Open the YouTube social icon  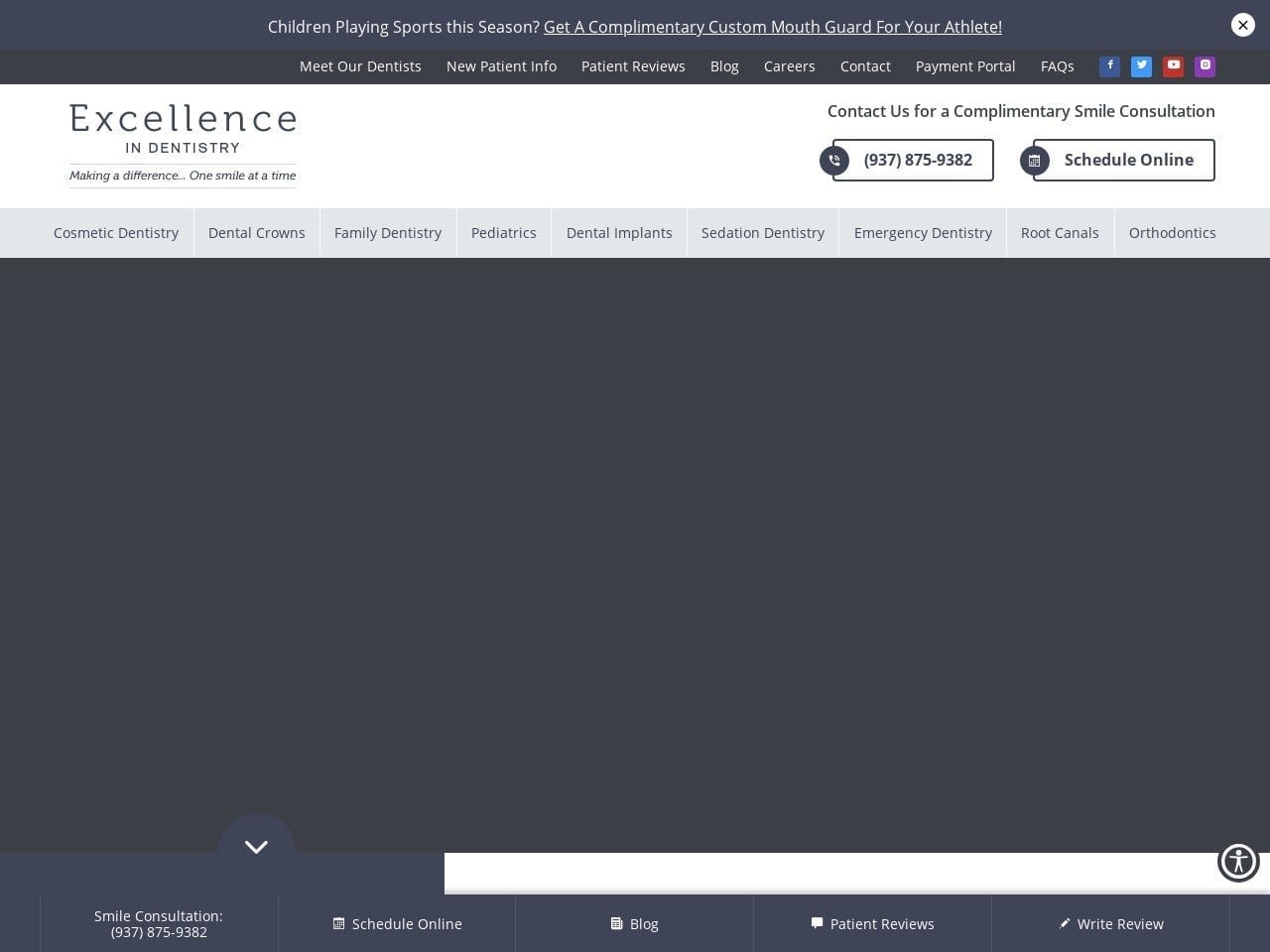pos(1173,66)
